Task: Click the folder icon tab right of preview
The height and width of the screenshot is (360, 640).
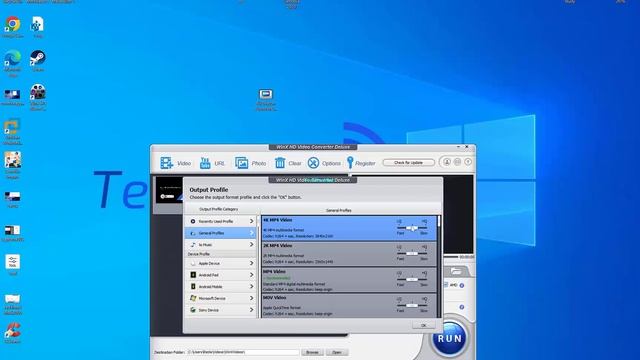Action: pyautogui.click(x=456, y=271)
